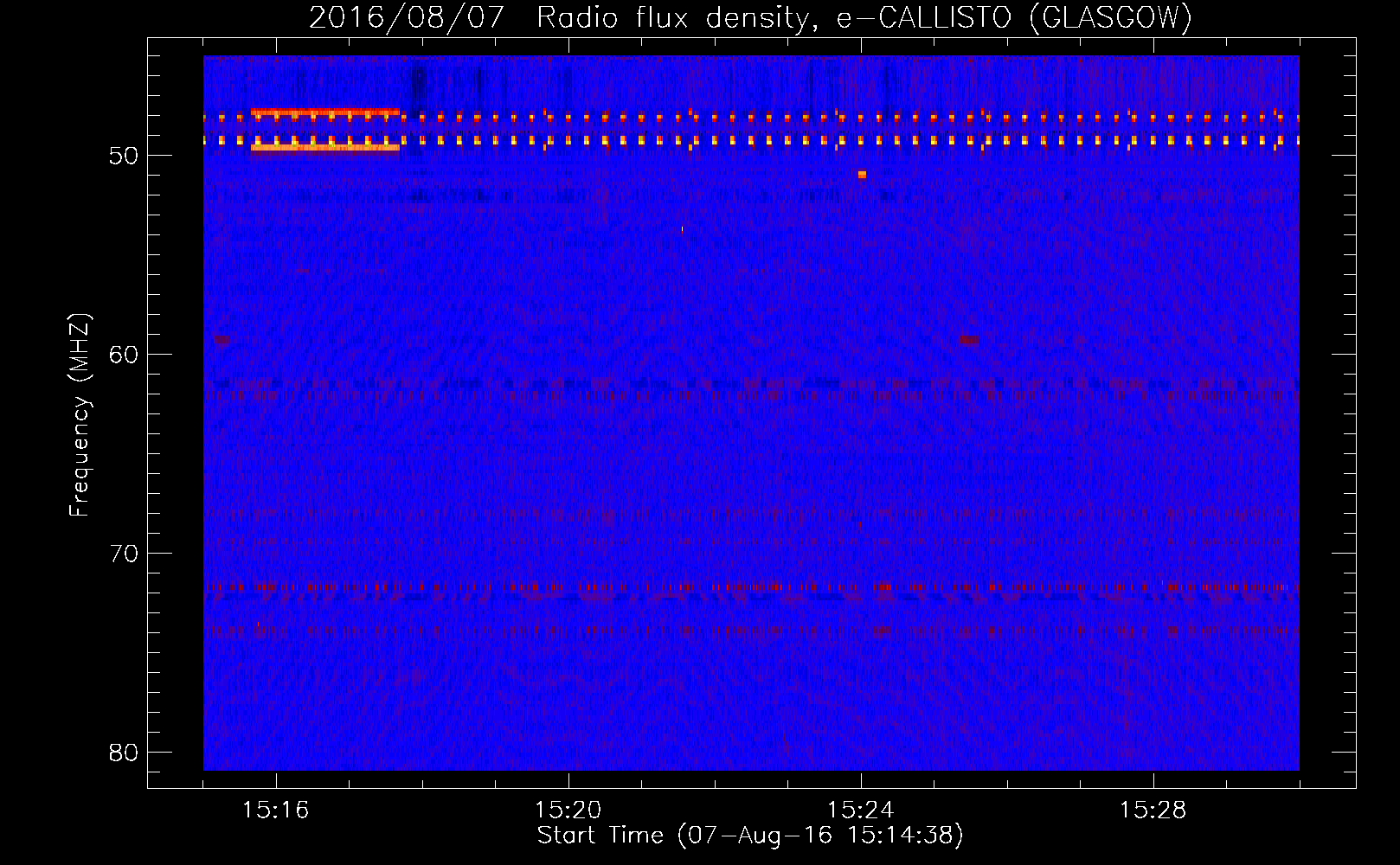Click the 60 MHz frequency tick label
Screen dimensions: 1400x865
pyautogui.click(x=124, y=355)
